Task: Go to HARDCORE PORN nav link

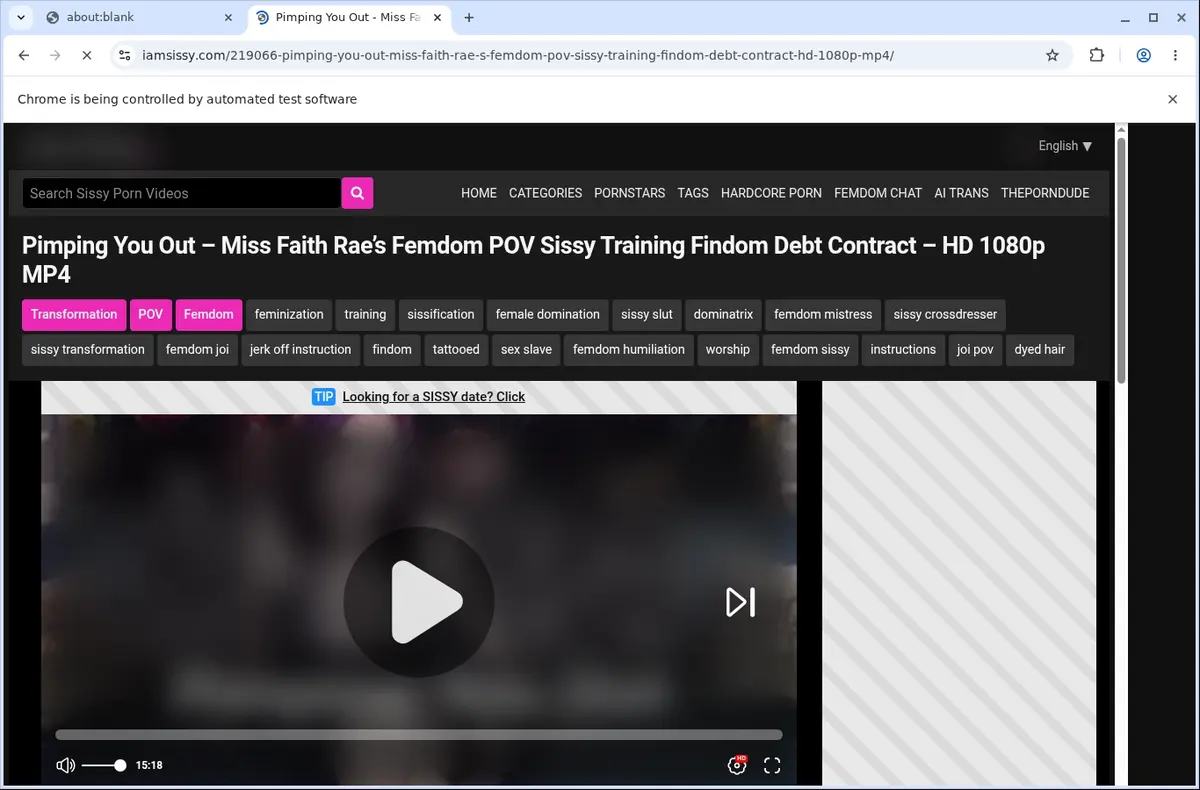Action: [x=771, y=193]
